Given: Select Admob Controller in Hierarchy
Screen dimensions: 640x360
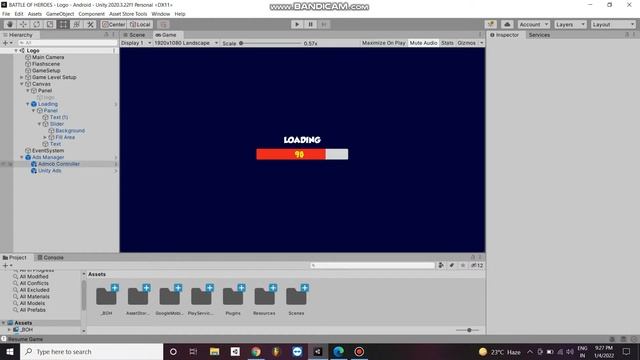Looking at the screenshot, I should pos(59,164).
